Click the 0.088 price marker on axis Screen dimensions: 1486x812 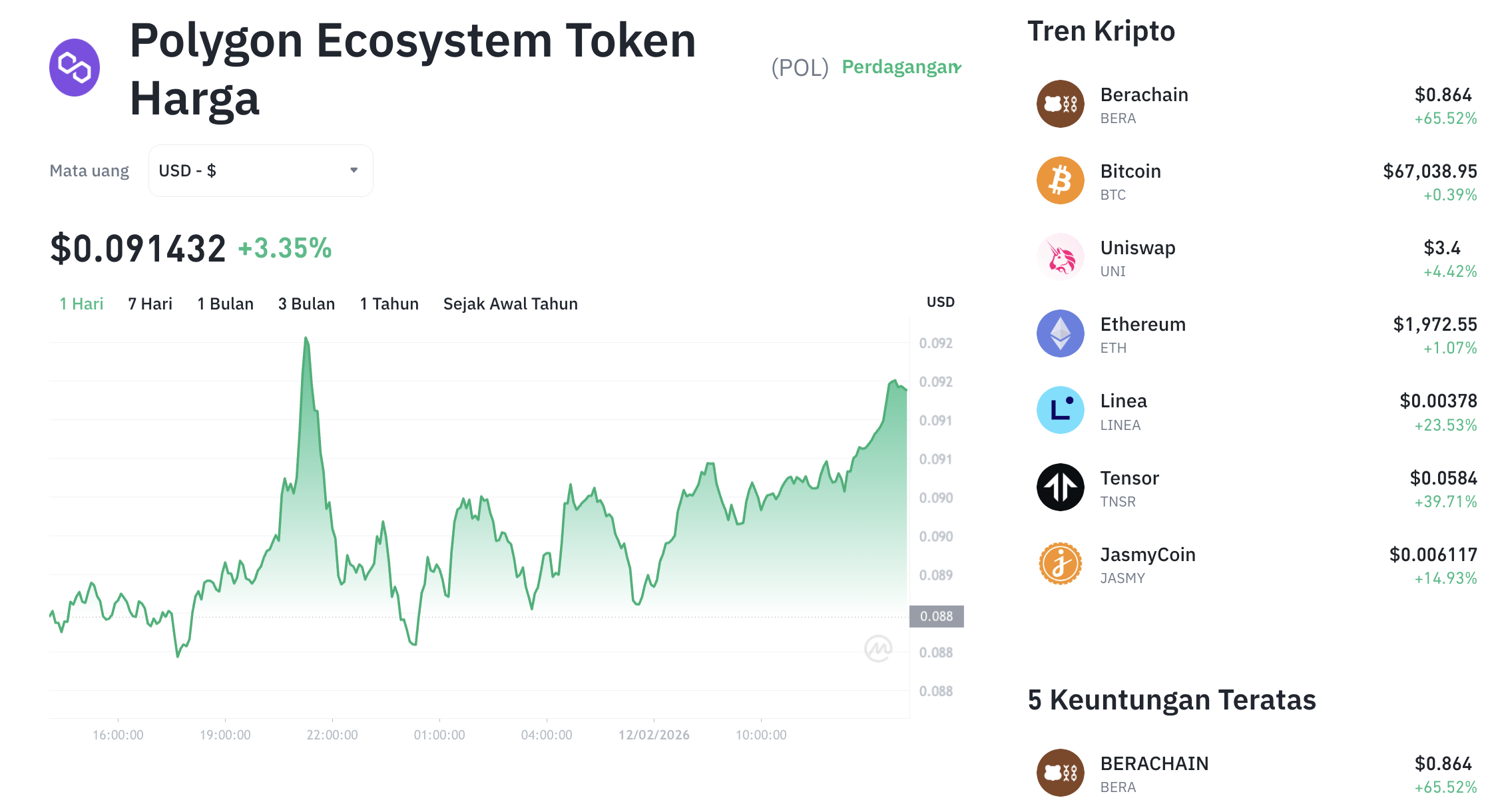click(x=936, y=616)
